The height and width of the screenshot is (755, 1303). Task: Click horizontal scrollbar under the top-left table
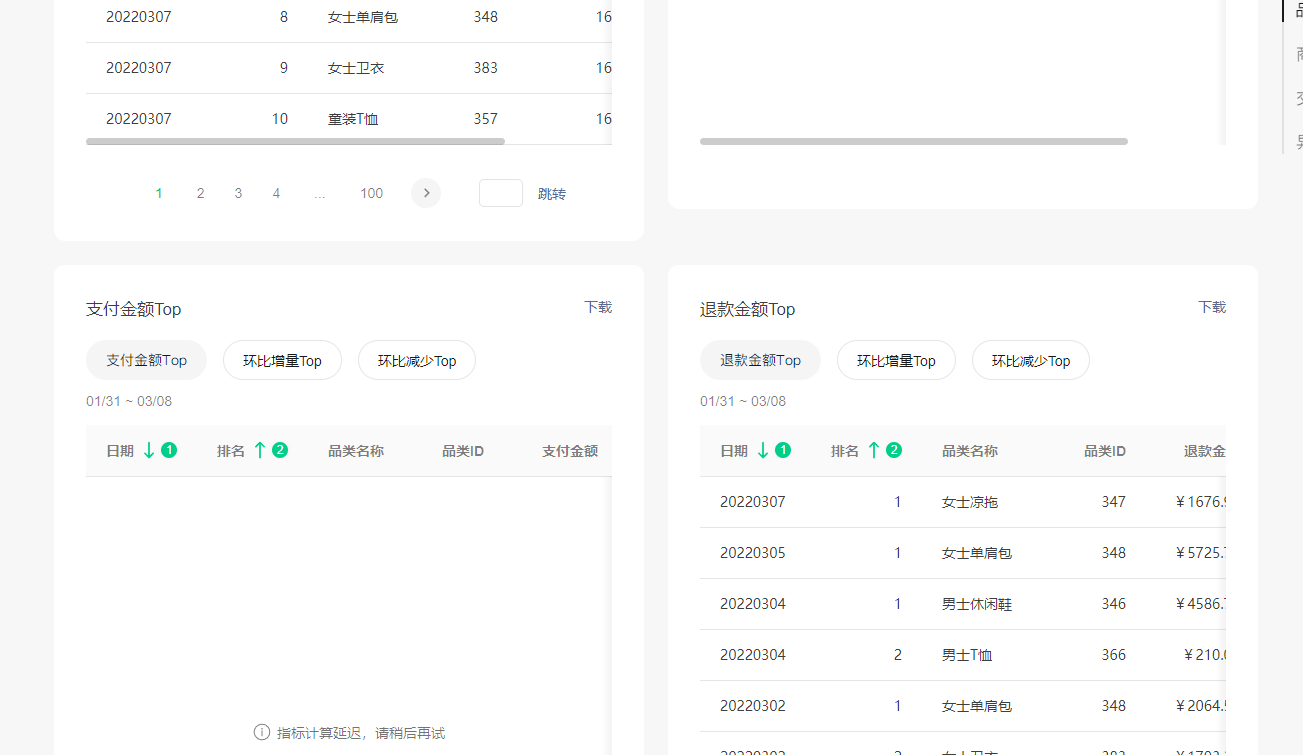295,141
